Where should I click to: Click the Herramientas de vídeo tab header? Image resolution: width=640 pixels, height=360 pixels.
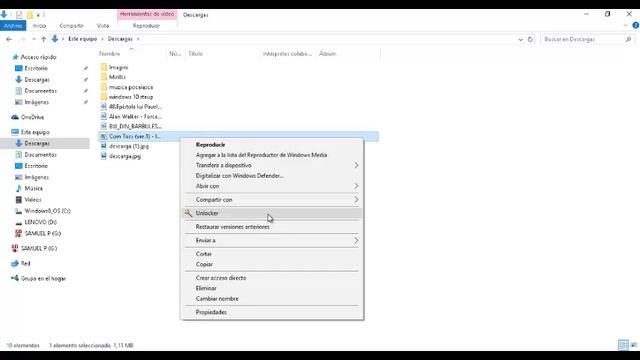point(147,14)
